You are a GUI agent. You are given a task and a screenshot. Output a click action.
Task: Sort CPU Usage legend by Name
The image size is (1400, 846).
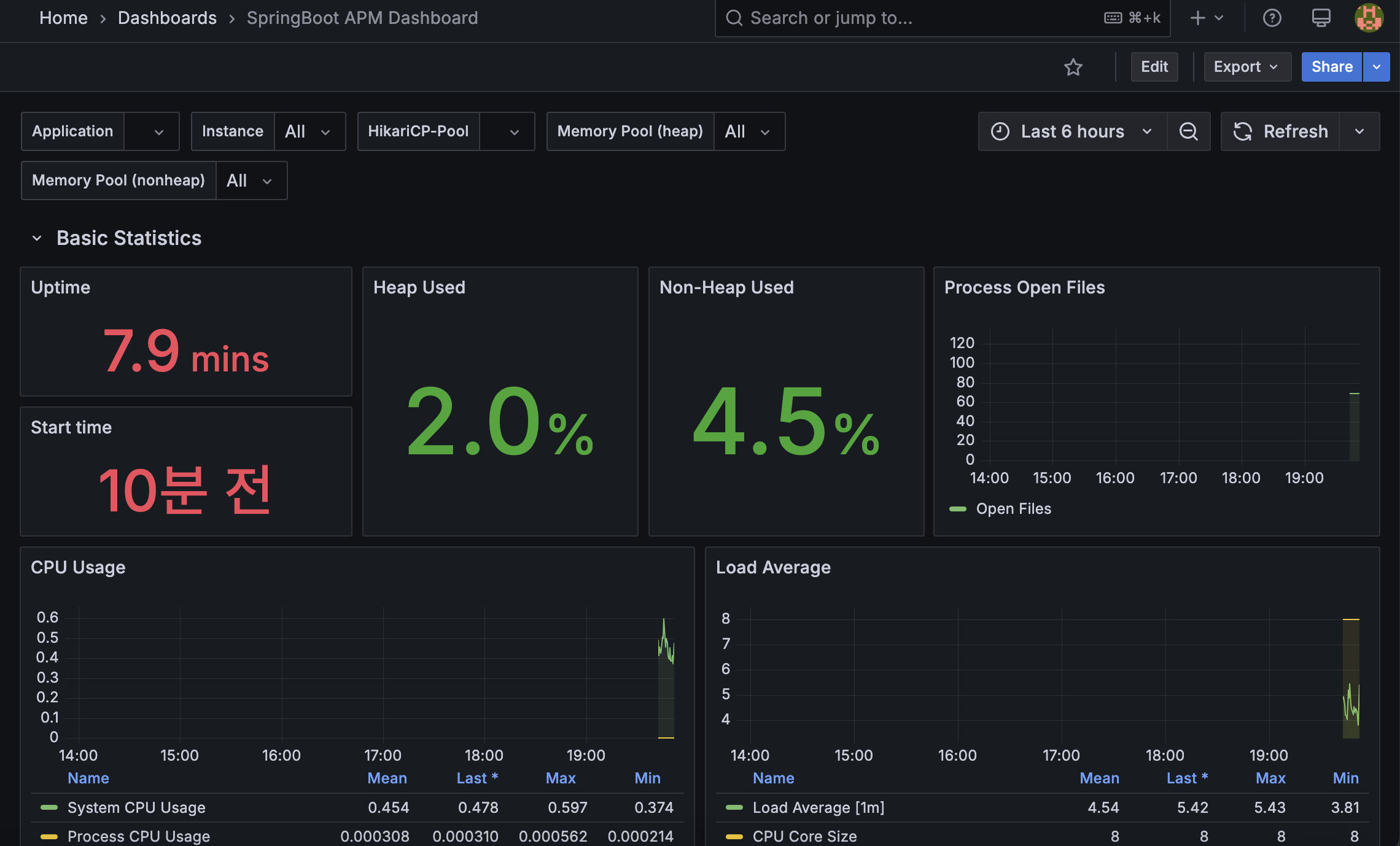[x=88, y=778]
